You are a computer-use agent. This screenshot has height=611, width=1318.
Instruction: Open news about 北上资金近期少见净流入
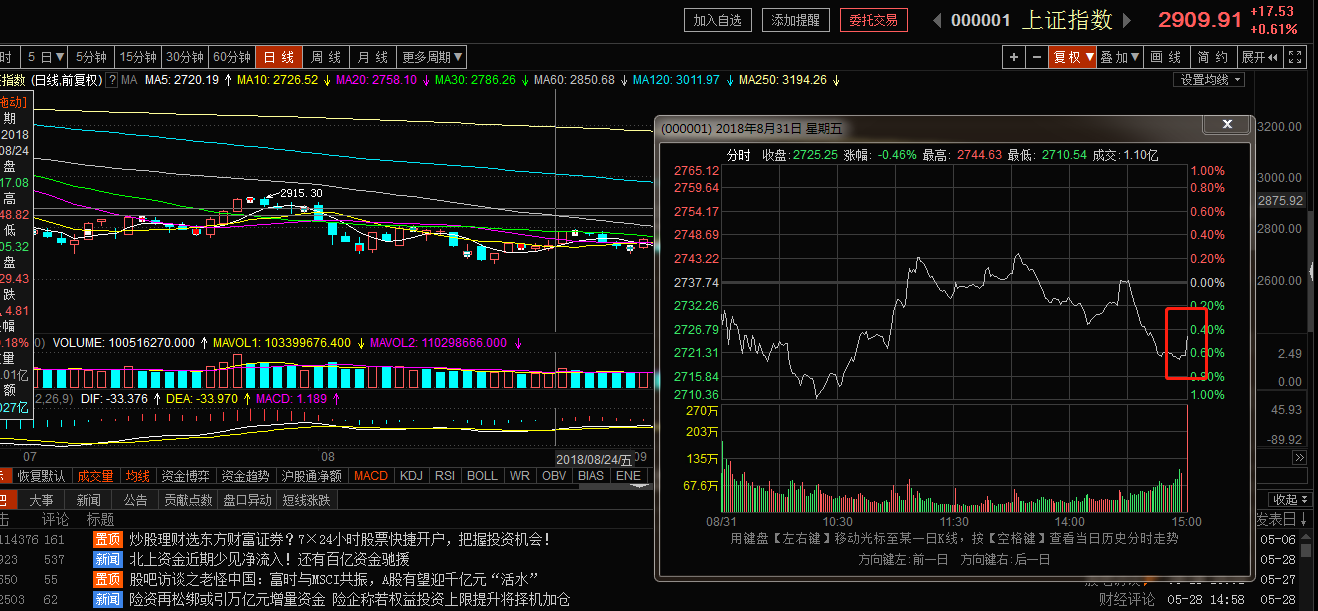click(x=269, y=559)
